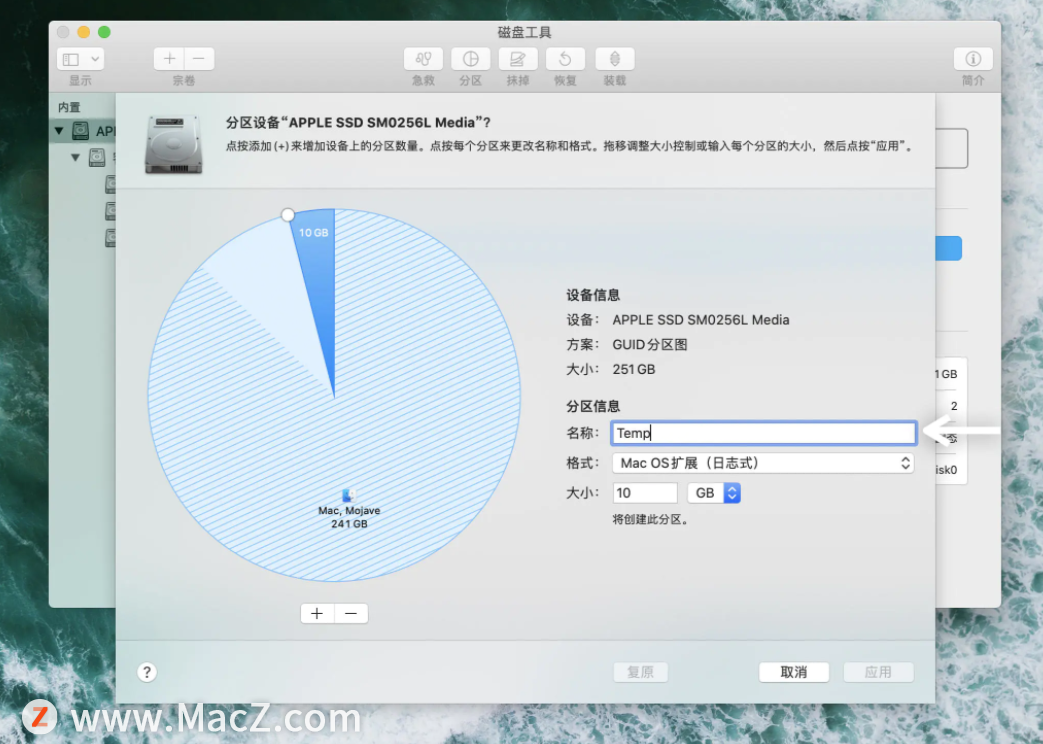Click the yellow minimize window button

click(x=84, y=32)
